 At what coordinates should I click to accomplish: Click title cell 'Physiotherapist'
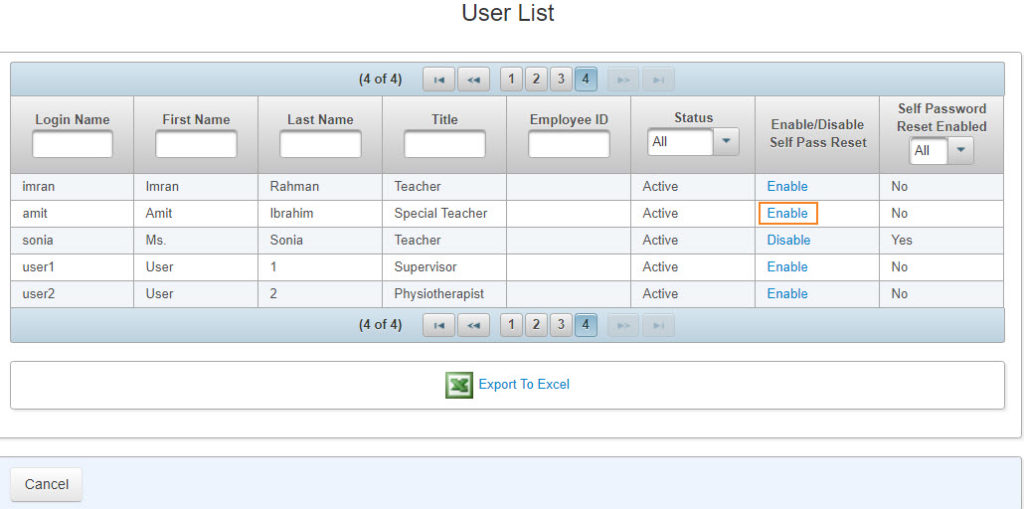(439, 294)
